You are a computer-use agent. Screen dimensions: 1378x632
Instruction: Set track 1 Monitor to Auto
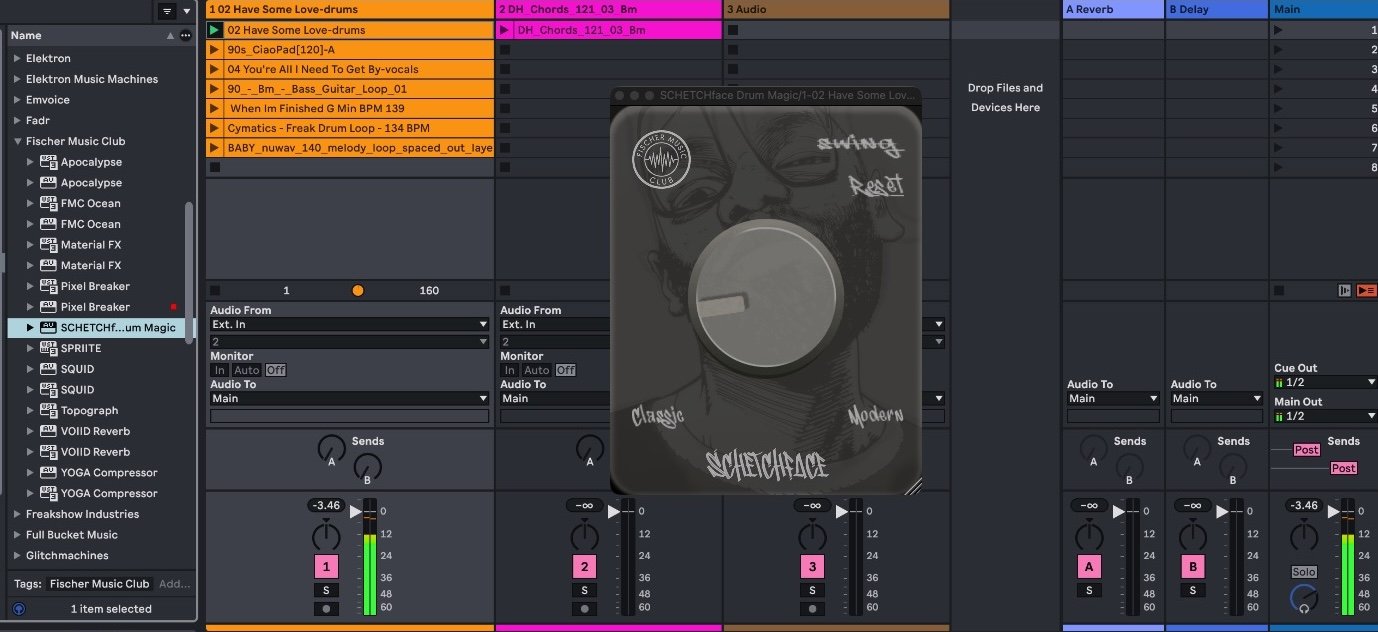coord(247,370)
